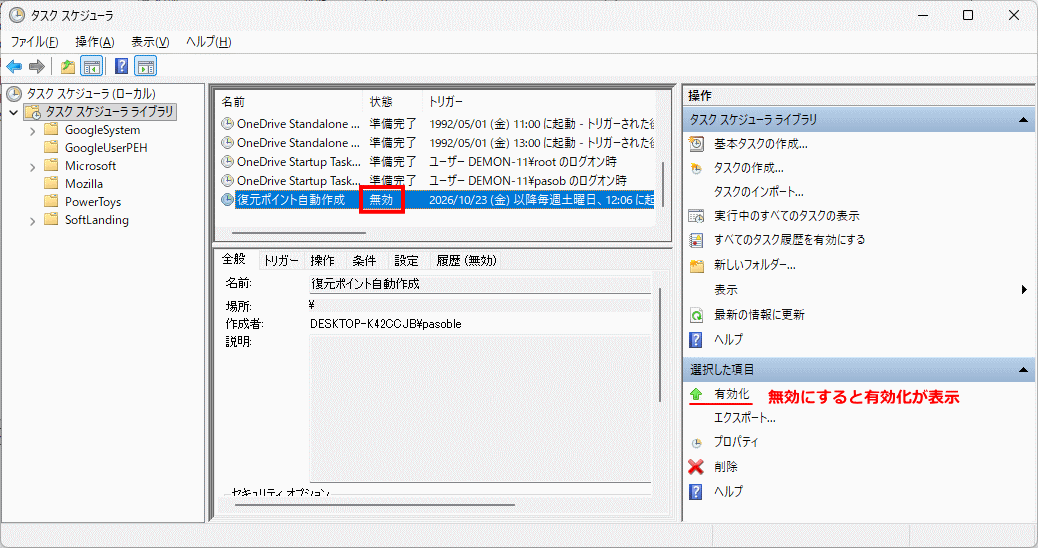
Task: Click 実行中のすべてのタスクの表示 icon
Action: click(696, 216)
